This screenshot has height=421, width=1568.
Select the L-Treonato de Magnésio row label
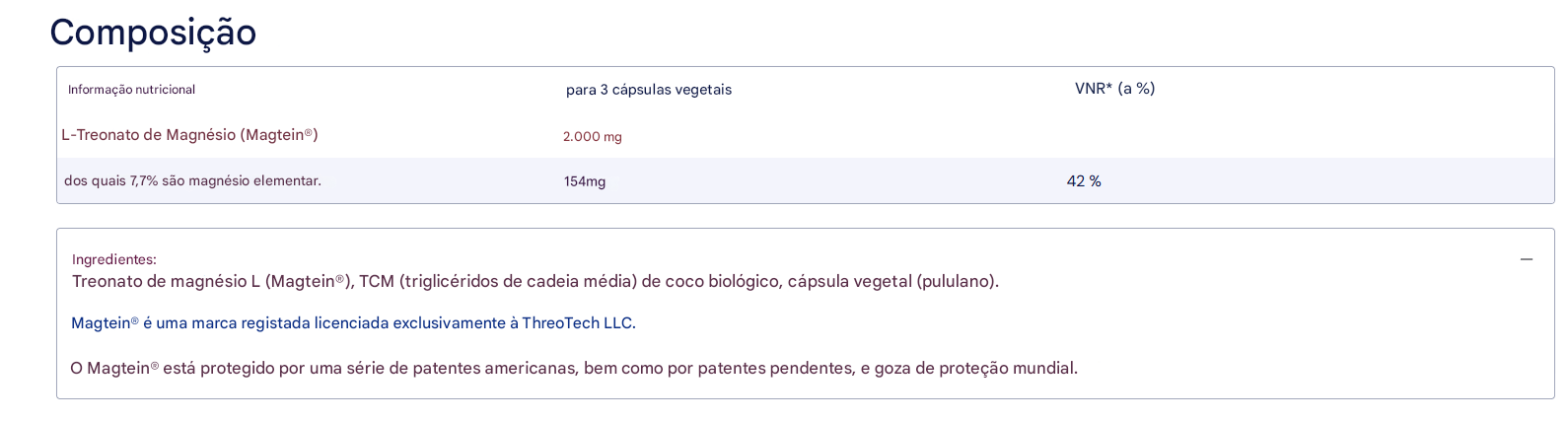tap(189, 135)
